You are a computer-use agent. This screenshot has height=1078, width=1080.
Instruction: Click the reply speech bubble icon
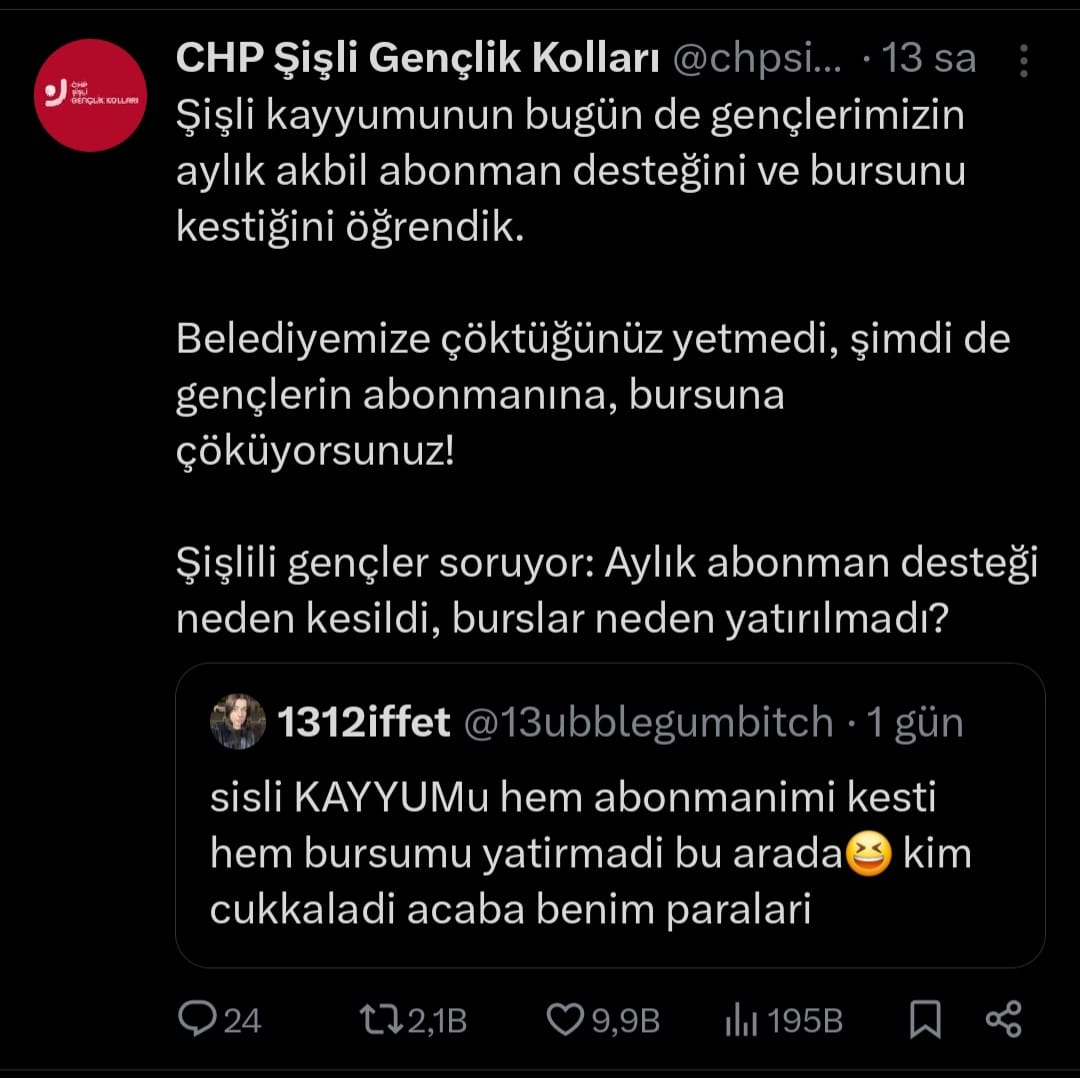coord(195,1019)
